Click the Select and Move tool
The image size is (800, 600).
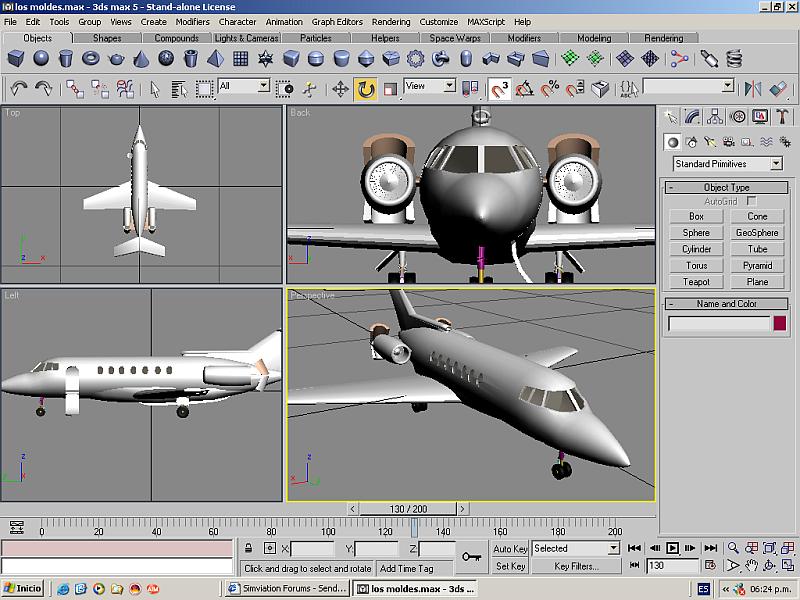point(340,89)
